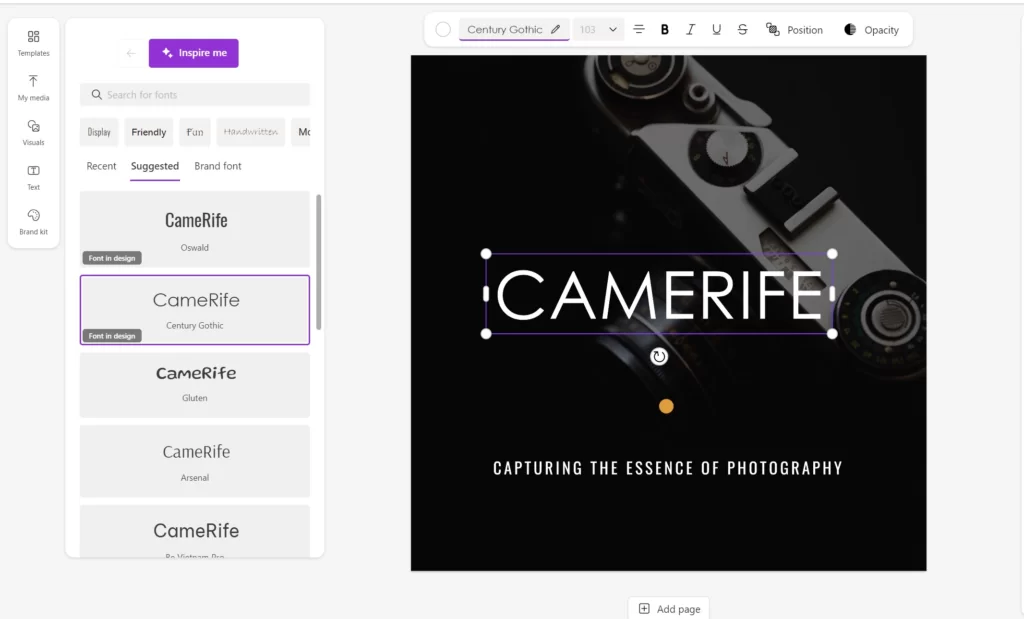This screenshot has height=619, width=1024.
Task: Open the Opacity control
Action: coord(871,29)
